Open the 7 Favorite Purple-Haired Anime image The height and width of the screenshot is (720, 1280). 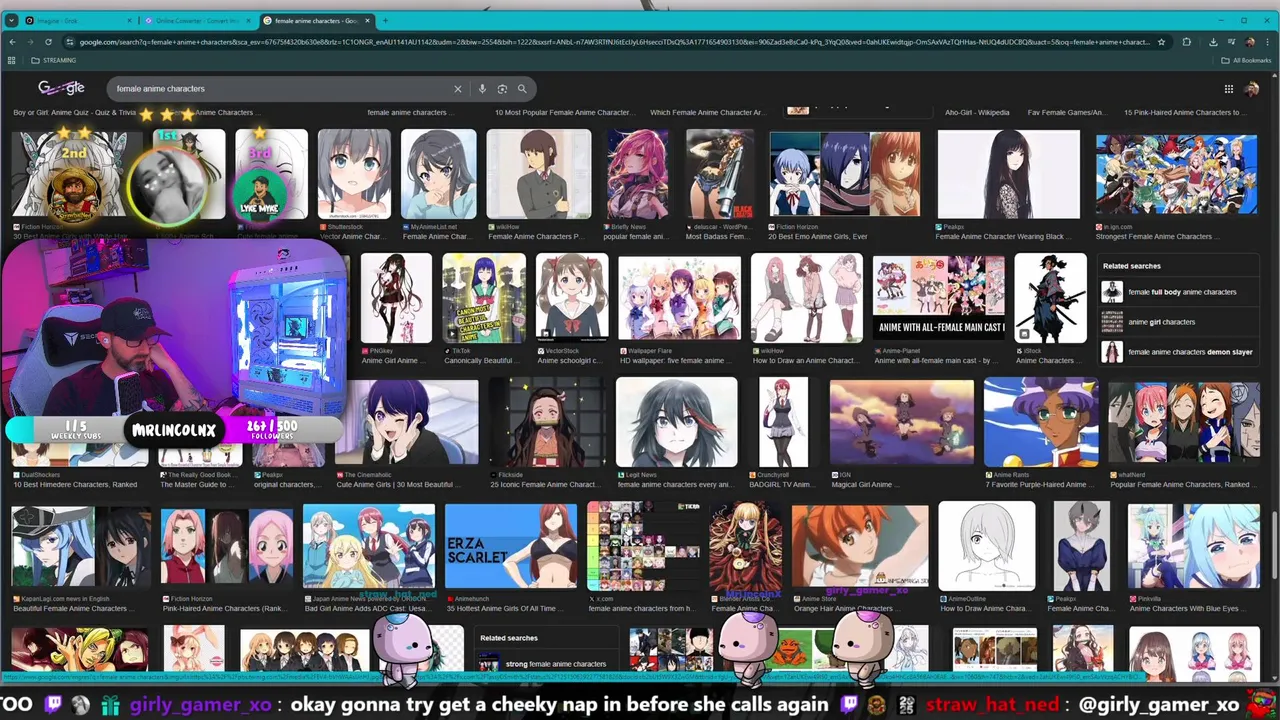click(1041, 421)
